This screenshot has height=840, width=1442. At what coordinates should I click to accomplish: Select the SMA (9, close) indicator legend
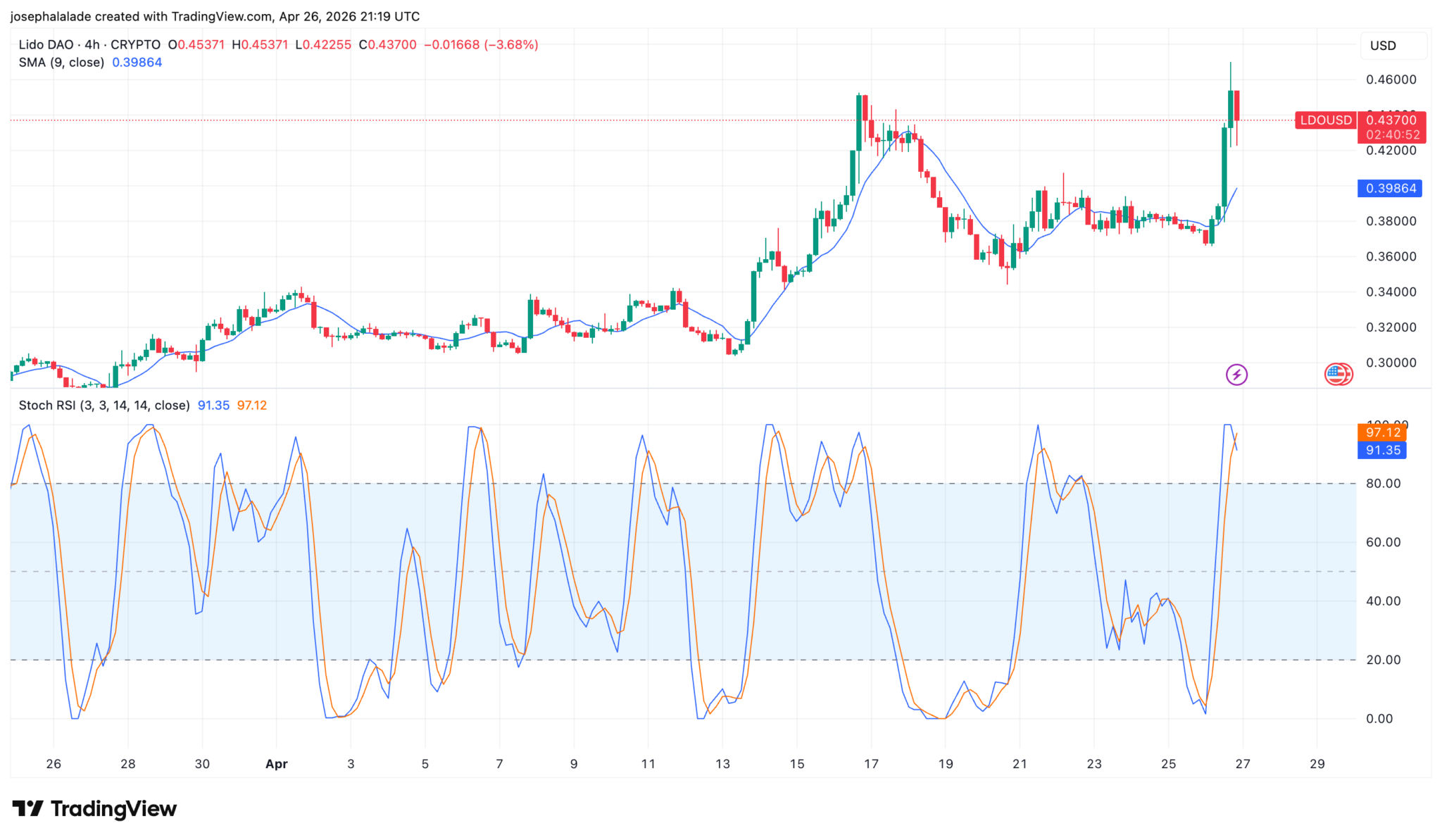point(61,63)
